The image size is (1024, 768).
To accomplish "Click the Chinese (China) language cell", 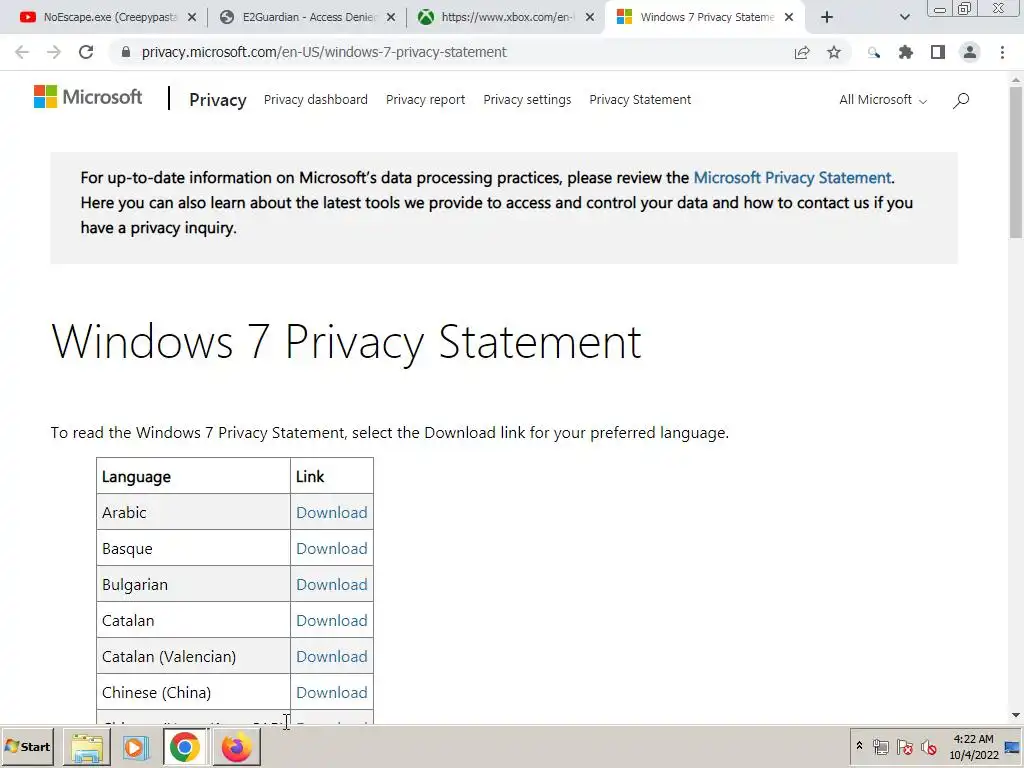I will tap(193, 692).
